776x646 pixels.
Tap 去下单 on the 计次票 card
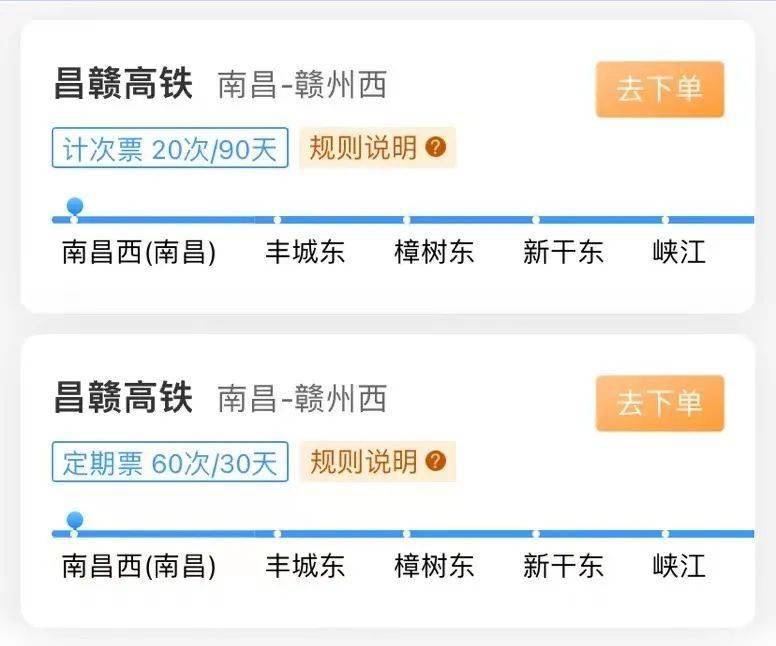click(660, 90)
